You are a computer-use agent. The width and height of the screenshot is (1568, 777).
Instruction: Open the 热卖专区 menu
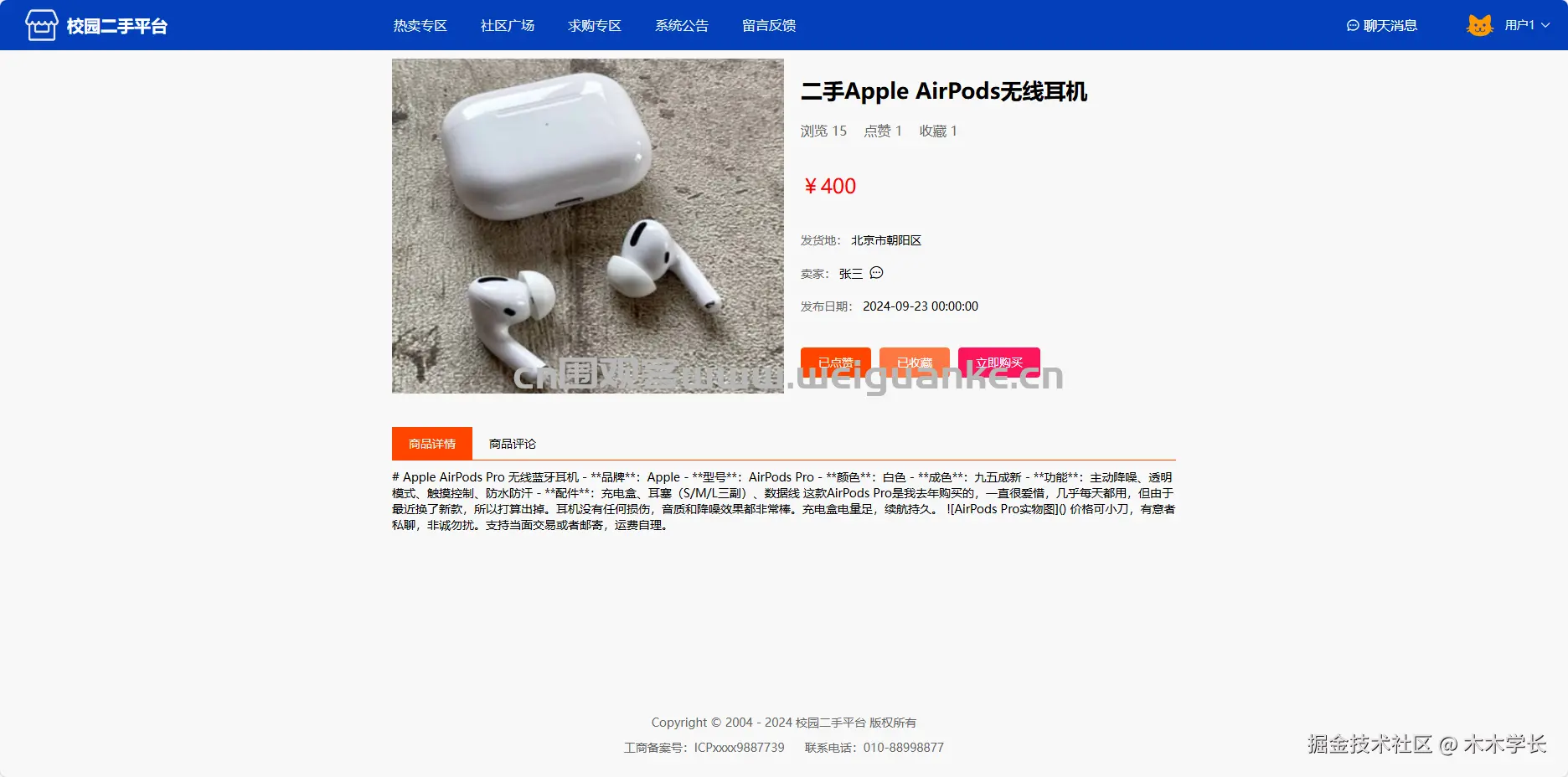420,26
